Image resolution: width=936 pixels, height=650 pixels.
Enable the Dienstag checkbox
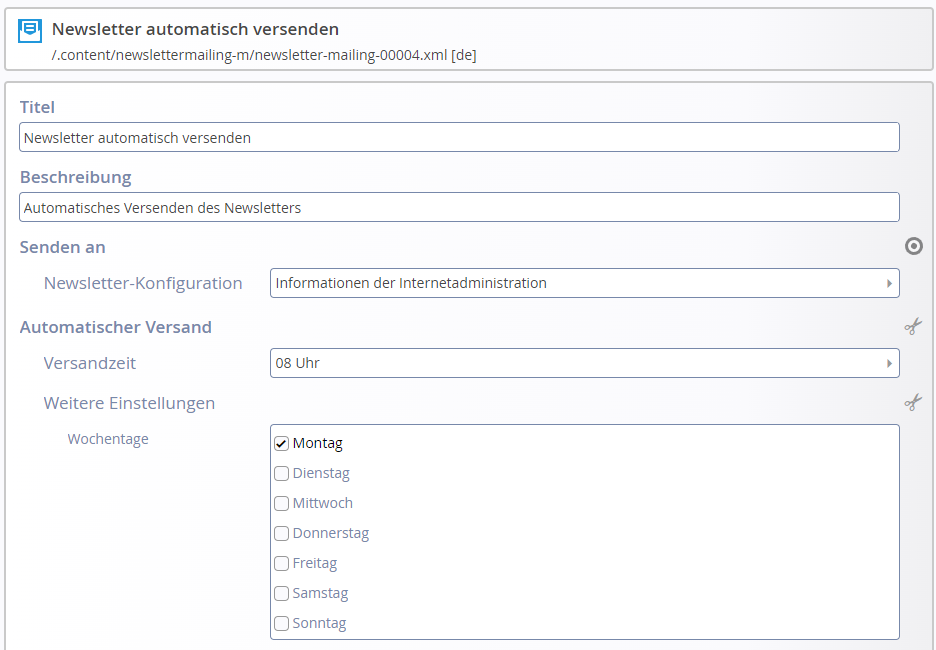click(281, 473)
